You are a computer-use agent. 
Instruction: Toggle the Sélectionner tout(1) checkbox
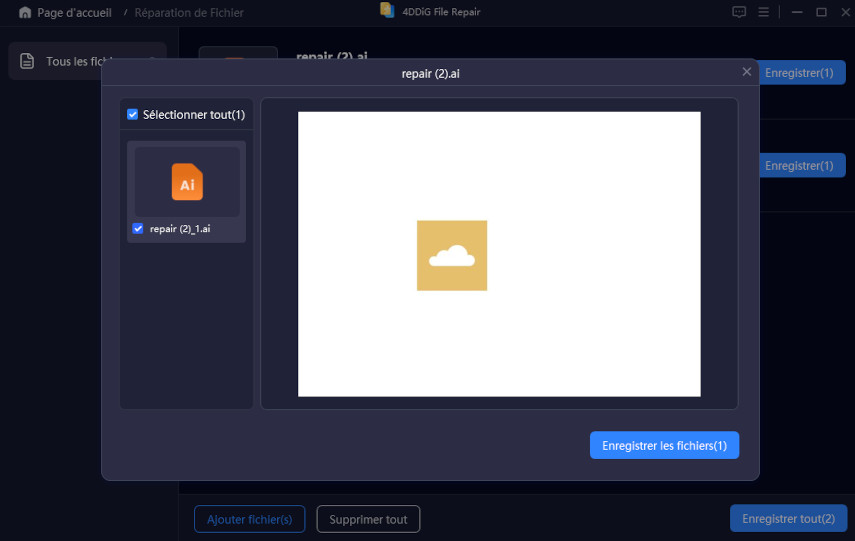point(133,115)
